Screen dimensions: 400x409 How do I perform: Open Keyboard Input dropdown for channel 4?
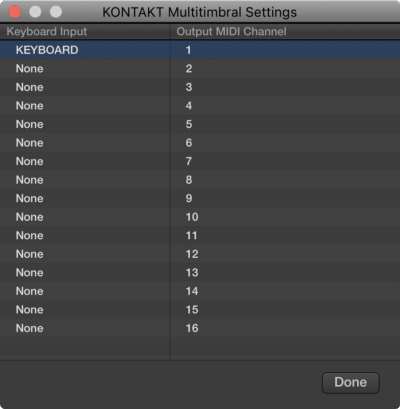point(29,106)
